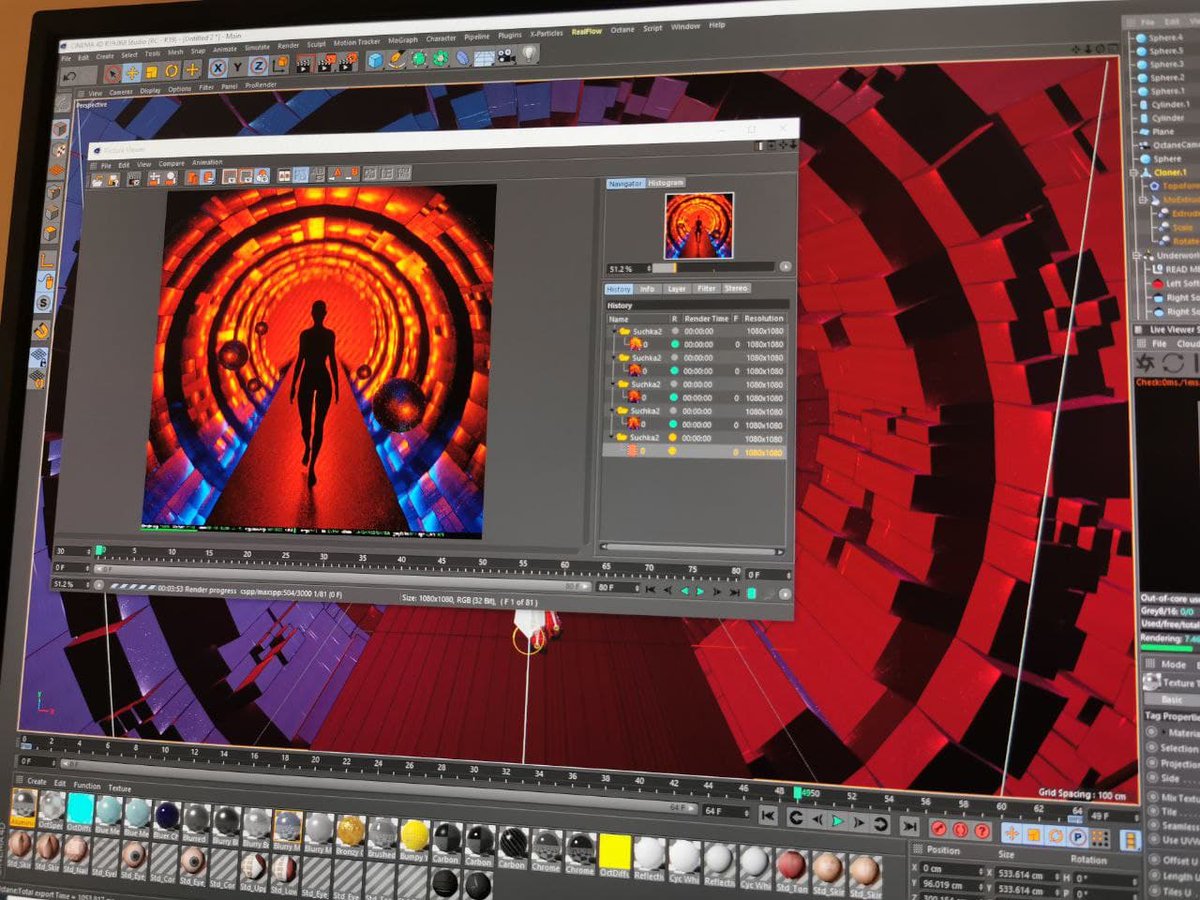Click the Render to Picture Viewer clapper icon
Viewport: 1200px width, 900px height.
(x=324, y=63)
